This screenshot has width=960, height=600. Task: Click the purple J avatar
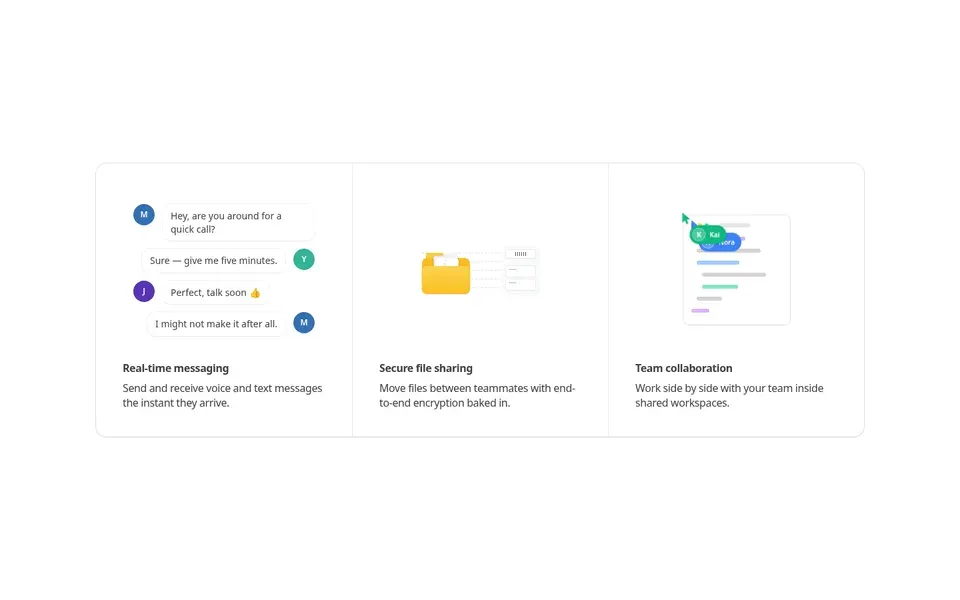click(x=144, y=291)
